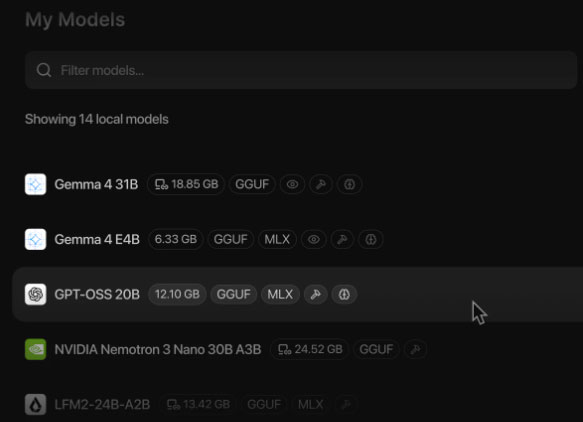Click inside the Filter models input field

click(301, 70)
